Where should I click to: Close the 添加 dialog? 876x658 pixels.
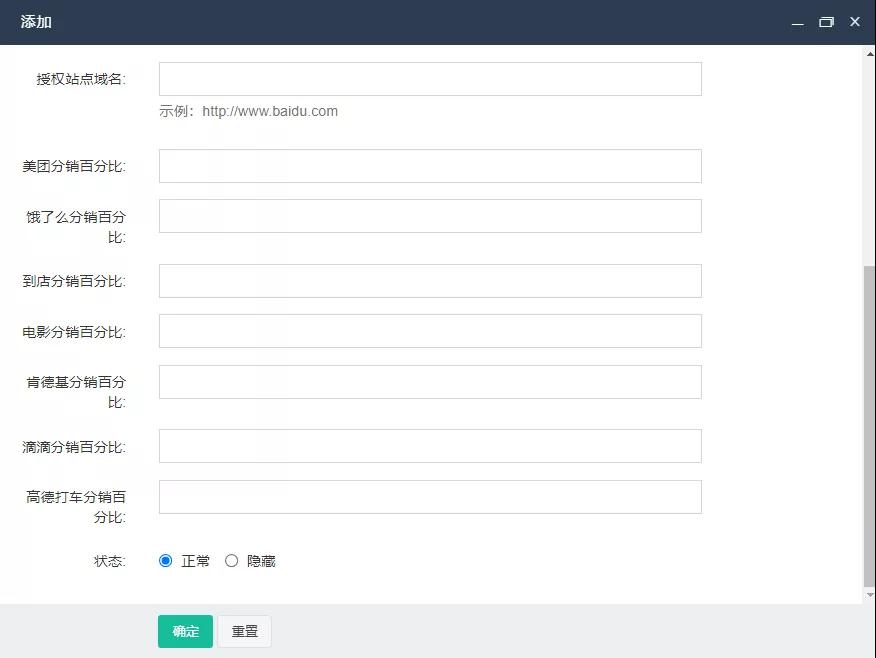point(855,22)
